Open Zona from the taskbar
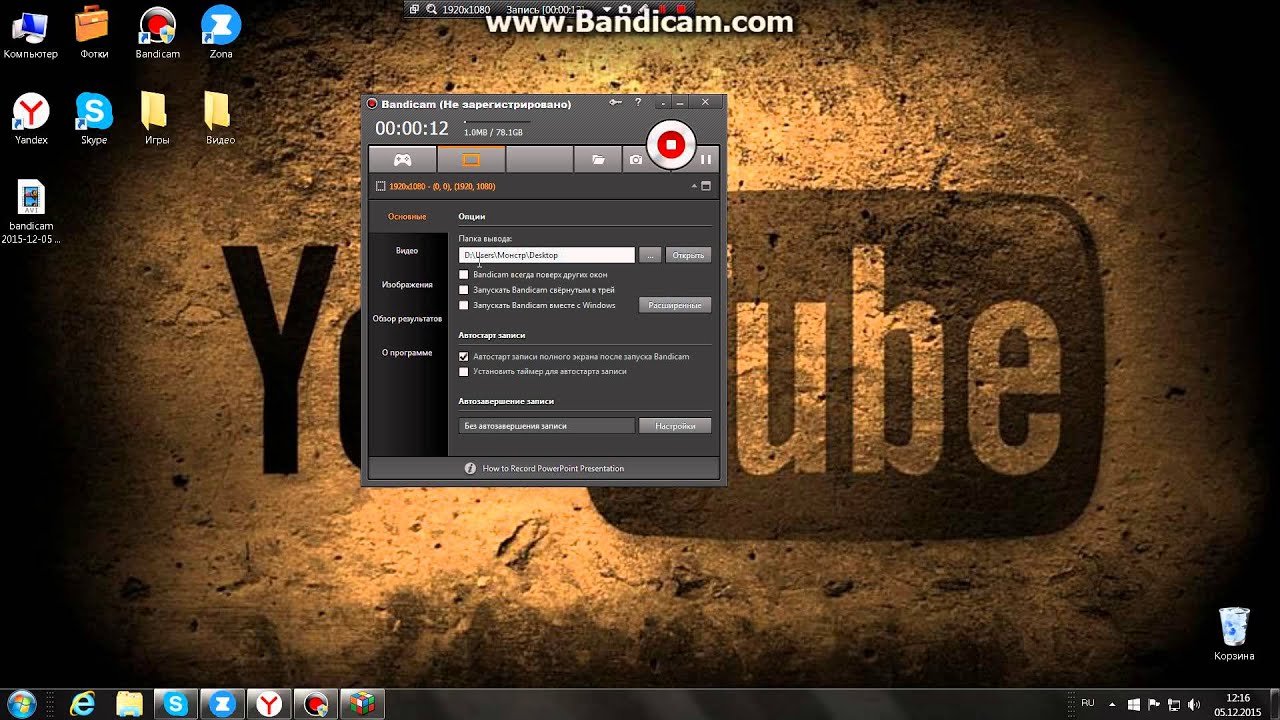The height and width of the screenshot is (720, 1280). (222, 704)
